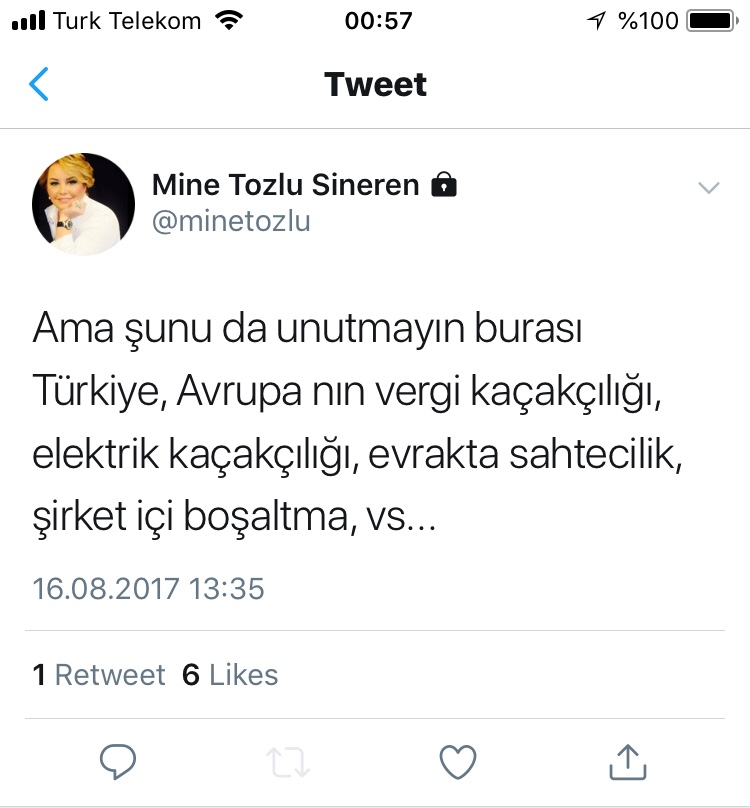Open Mine Tozlu Sineren's profile picture
Image resolution: width=750 pixels, height=808 pixels.
[x=84, y=204]
